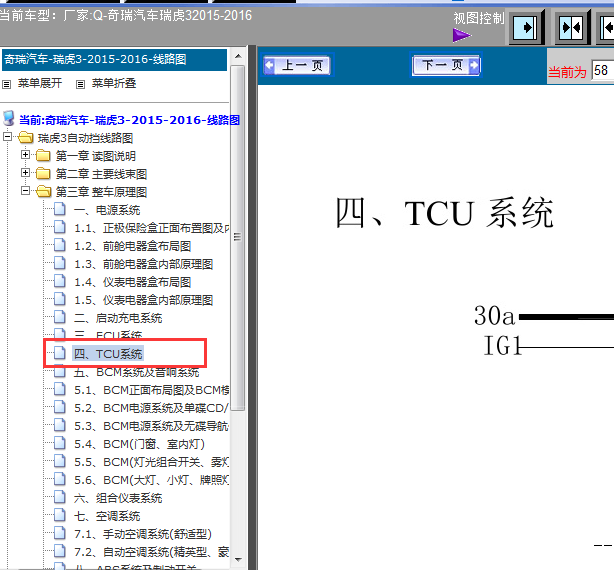Image resolution: width=614 pixels, height=570 pixels.
Task: Click the page icon beside 5.6、BCM(大灯
Action: [60, 479]
